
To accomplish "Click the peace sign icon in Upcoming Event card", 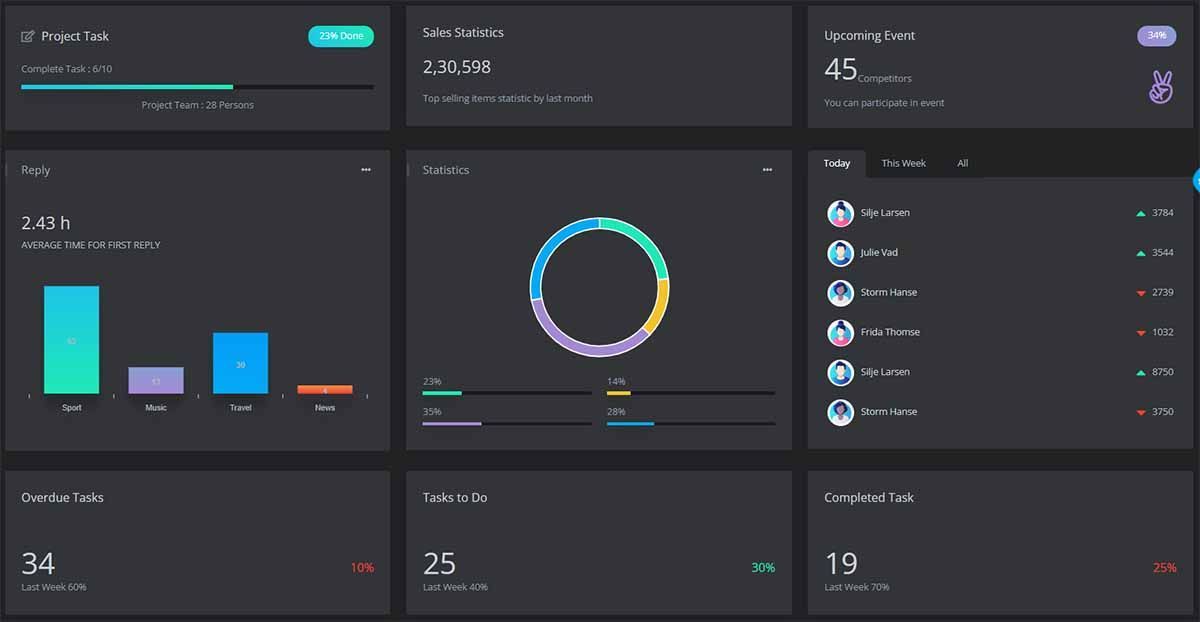I will [1159, 88].
